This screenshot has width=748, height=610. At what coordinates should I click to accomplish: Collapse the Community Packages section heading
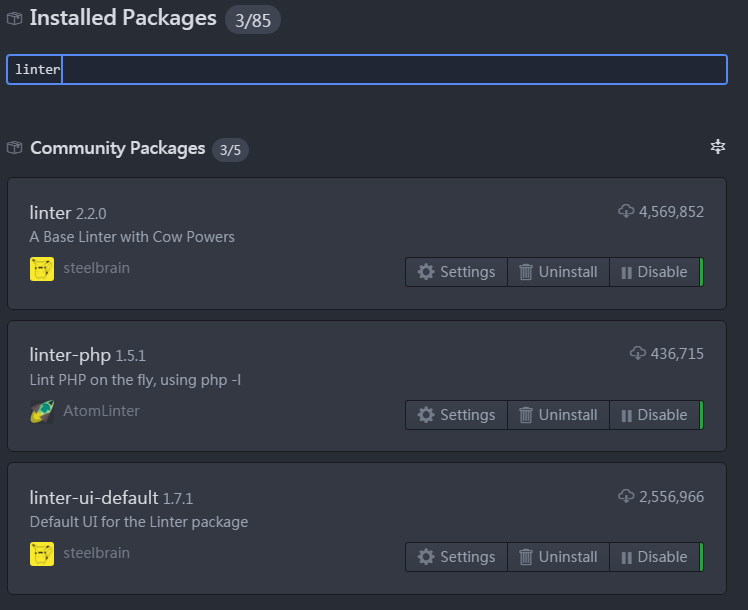[x=117, y=148]
